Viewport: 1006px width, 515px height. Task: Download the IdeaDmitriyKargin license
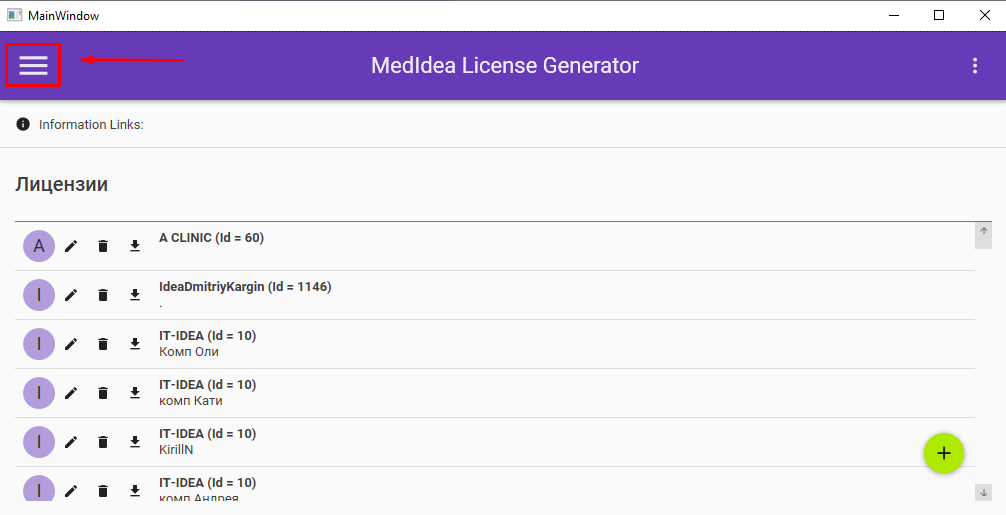click(135, 295)
